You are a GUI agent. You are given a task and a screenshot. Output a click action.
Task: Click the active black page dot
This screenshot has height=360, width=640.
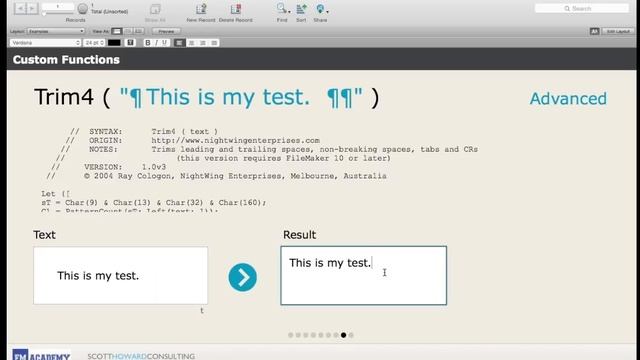[x=343, y=335]
